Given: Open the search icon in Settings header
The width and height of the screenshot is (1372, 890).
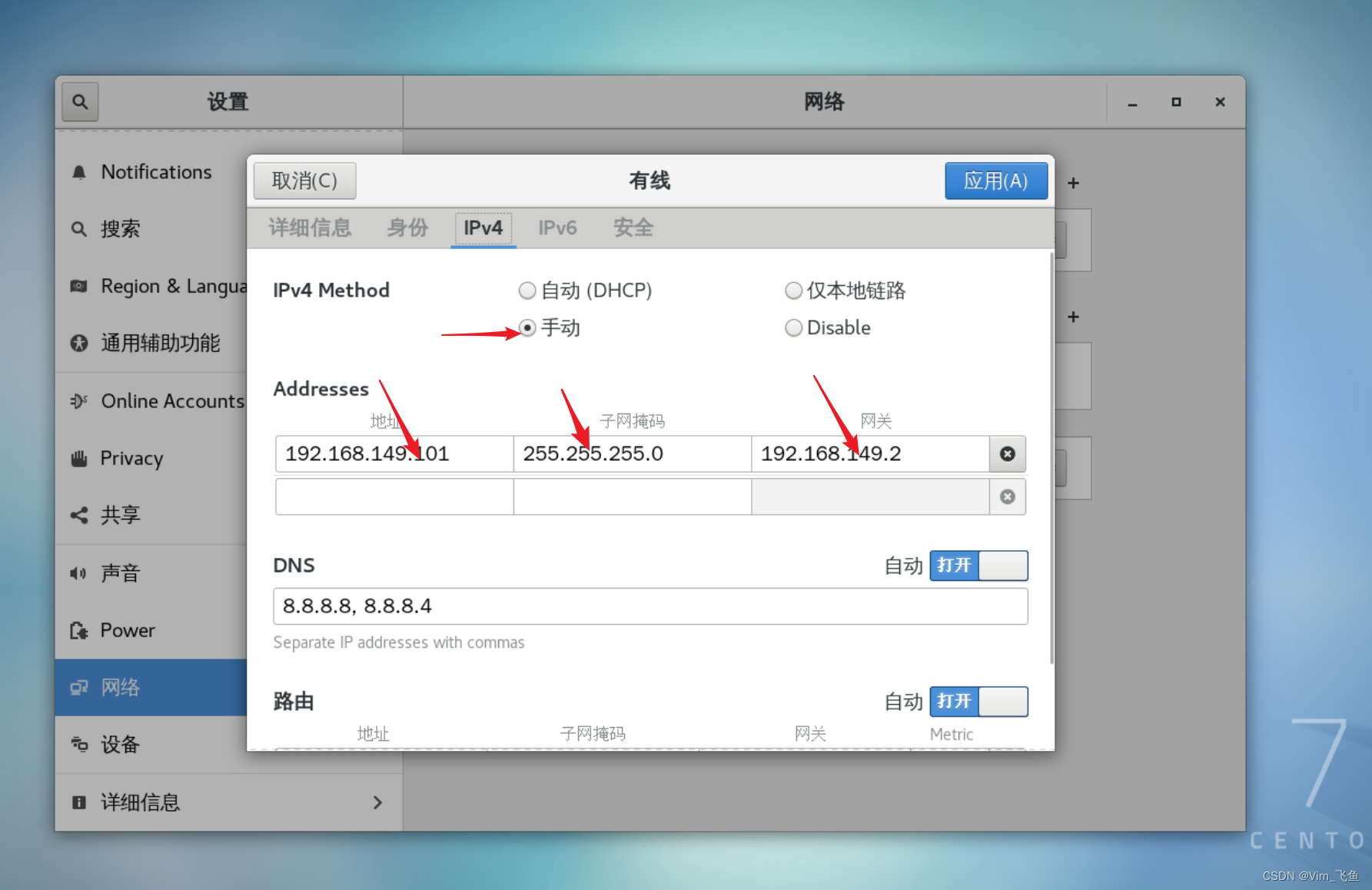Looking at the screenshot, I should click(x=79, y=101).
